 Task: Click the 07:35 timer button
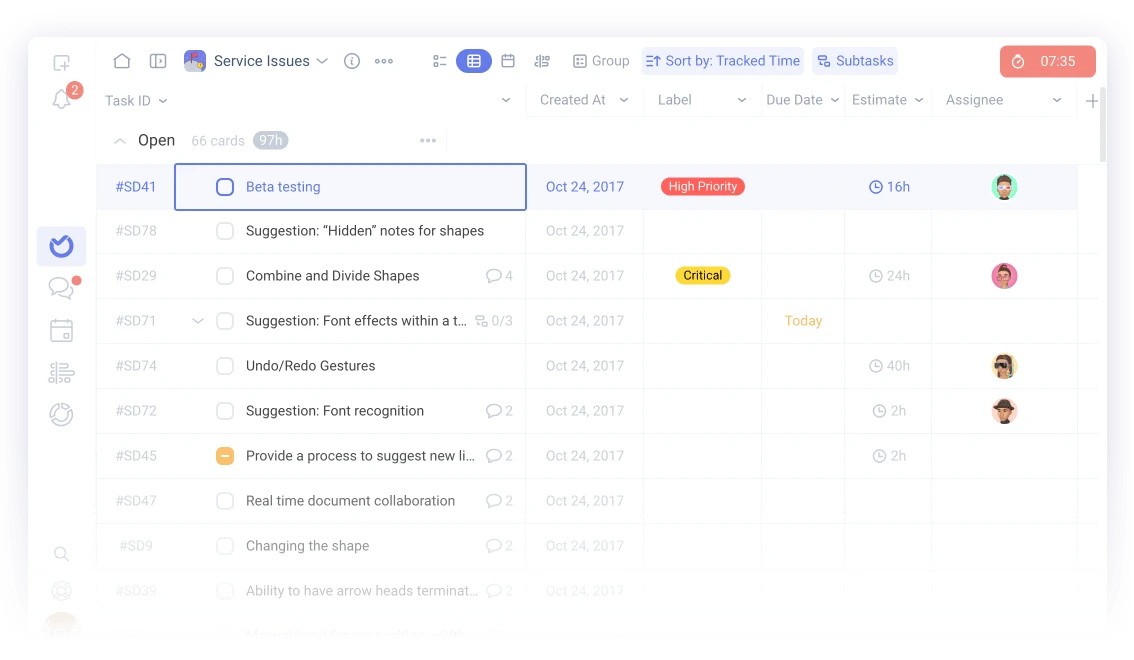pos(1047,61)
